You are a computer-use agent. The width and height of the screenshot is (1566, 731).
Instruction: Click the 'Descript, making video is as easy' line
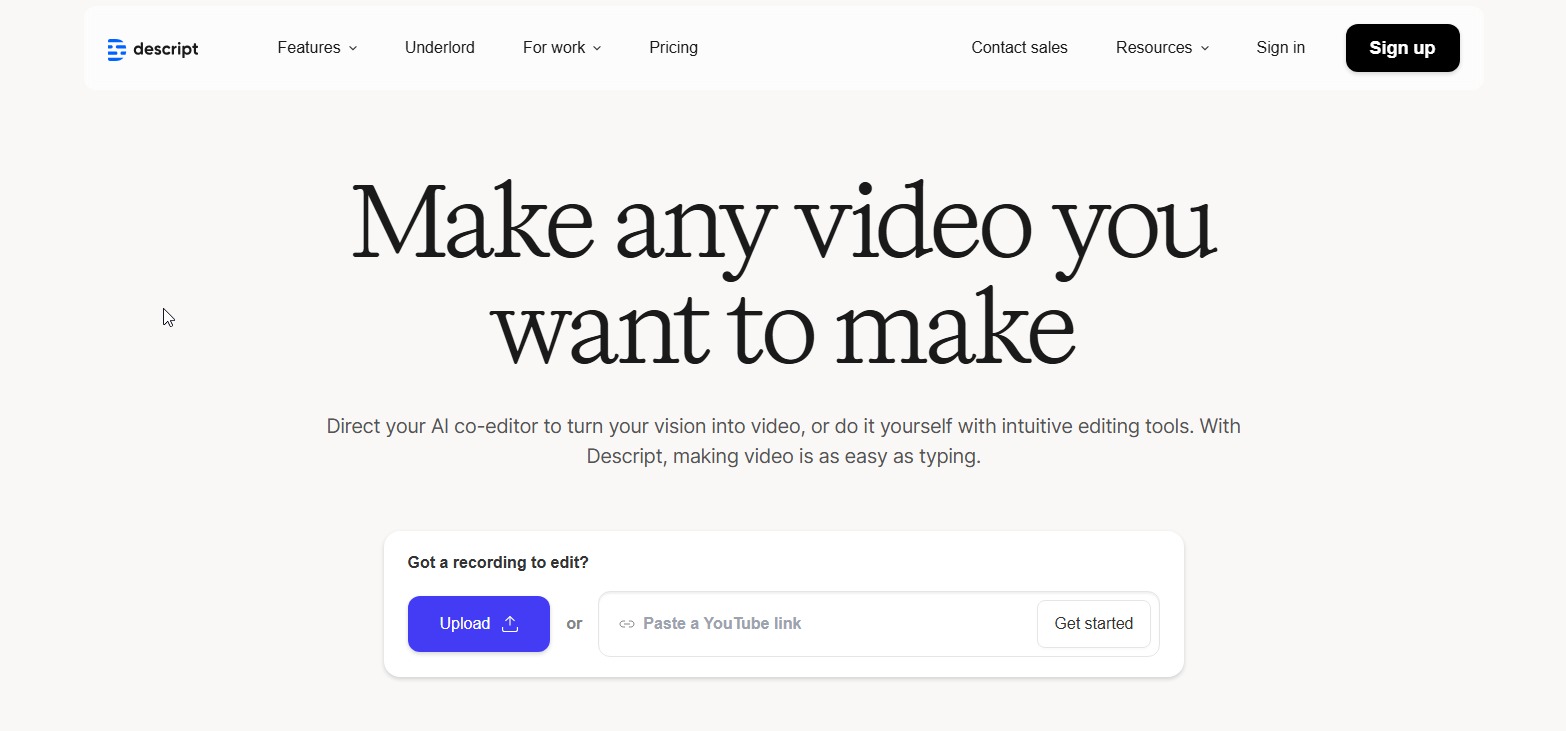point(783,457)
